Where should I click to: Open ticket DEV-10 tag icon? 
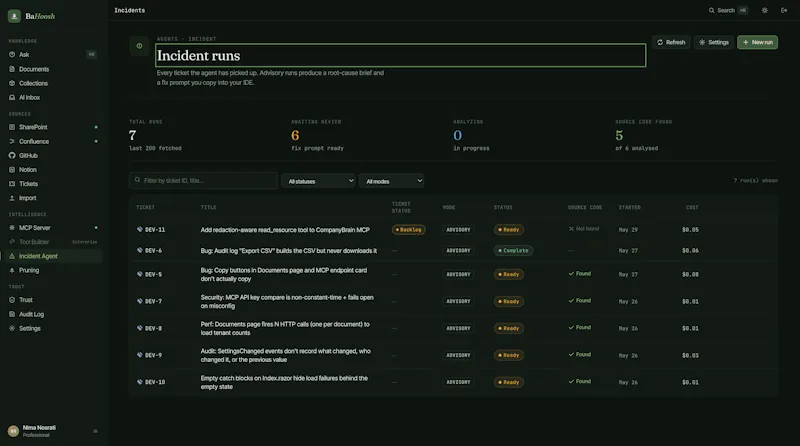[140, 382]
